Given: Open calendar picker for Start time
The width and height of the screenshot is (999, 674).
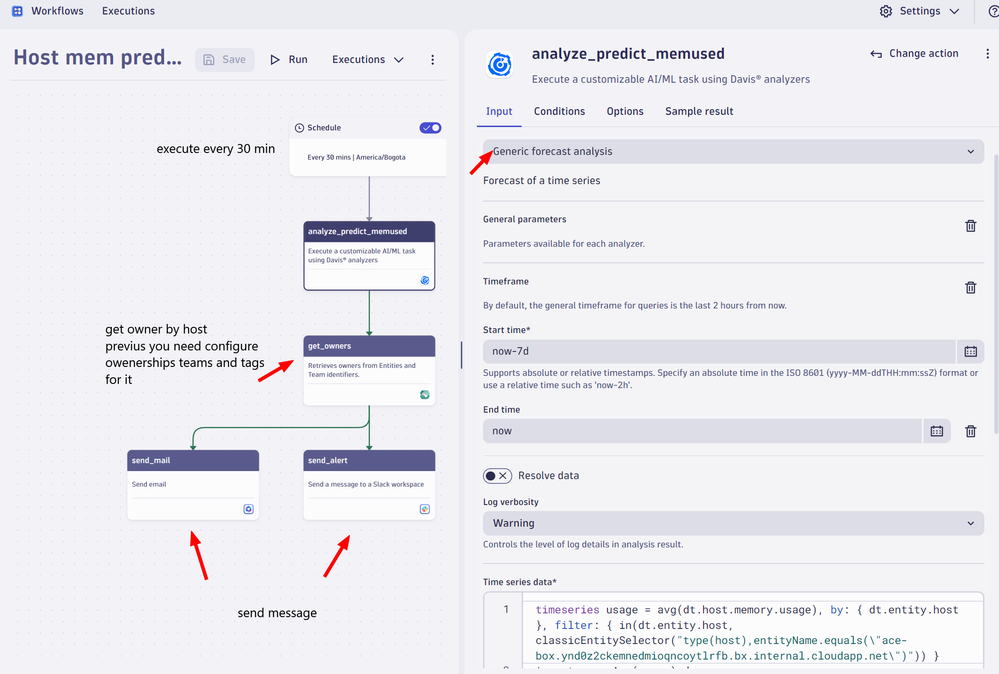Looking at the screenshot, I should point(970,352).
